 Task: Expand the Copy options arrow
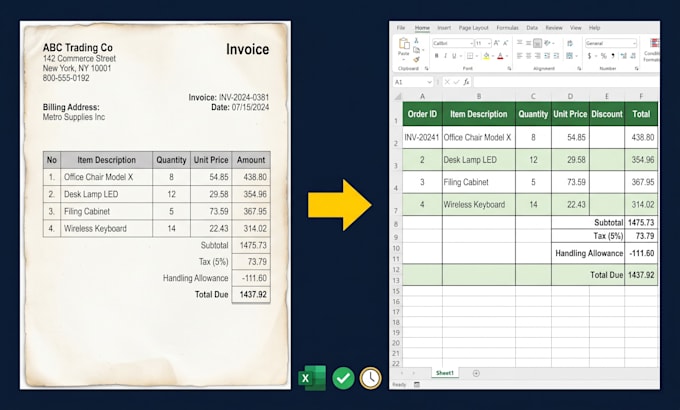423,50
